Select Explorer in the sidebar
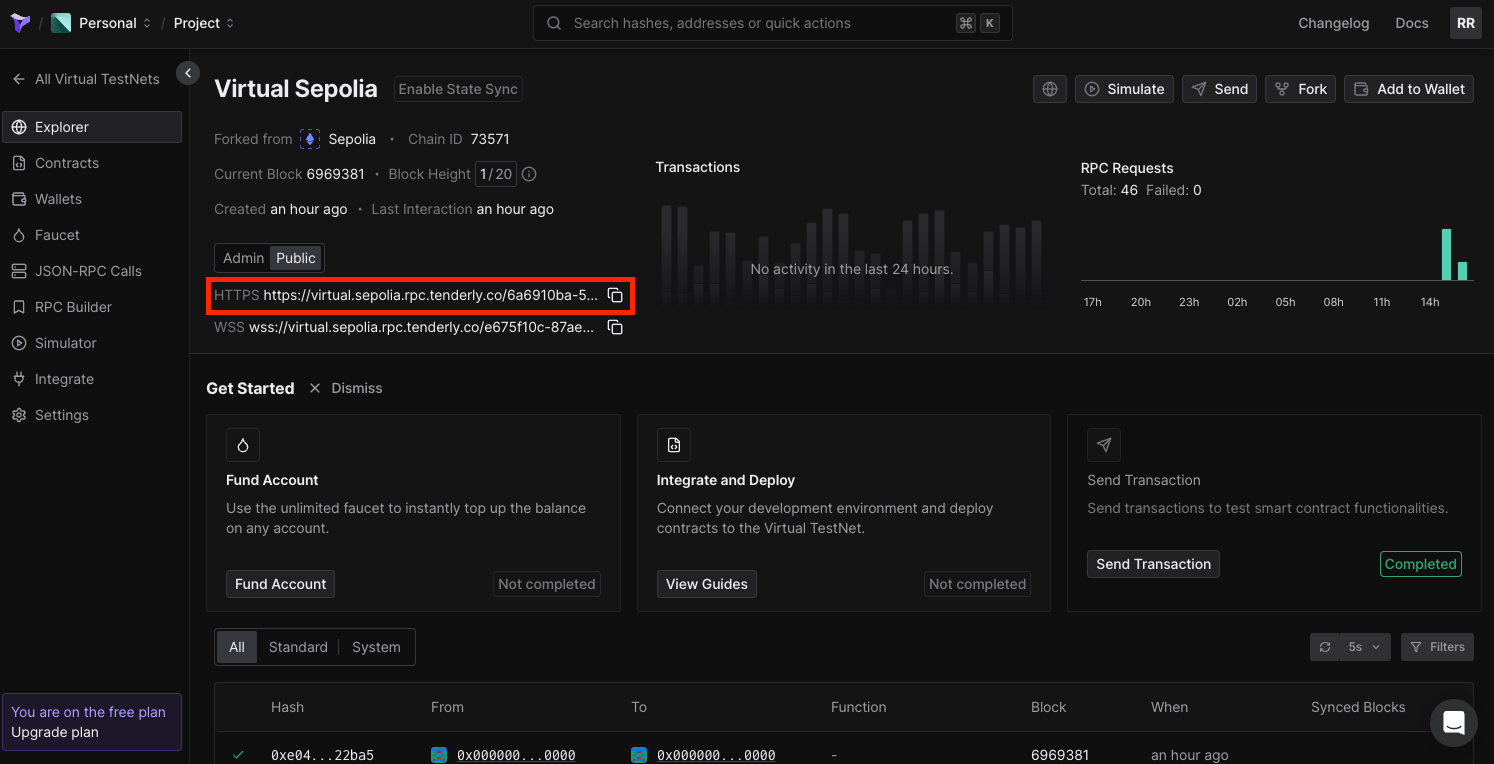This screenshot has height=764, width=1494. pyautogui.click(x=92, y=127)
